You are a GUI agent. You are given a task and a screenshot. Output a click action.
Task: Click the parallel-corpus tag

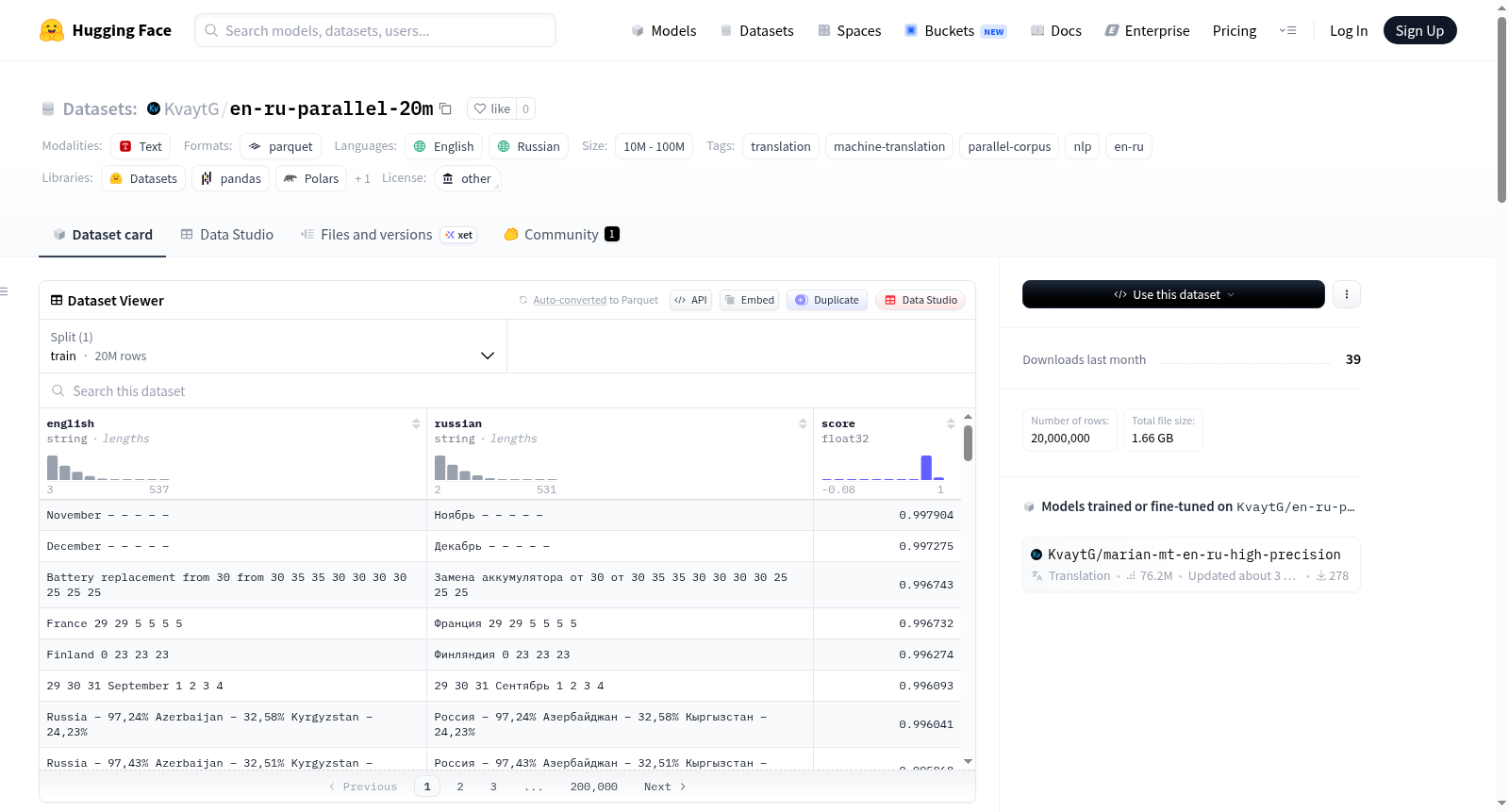[x=1009, y=146]
